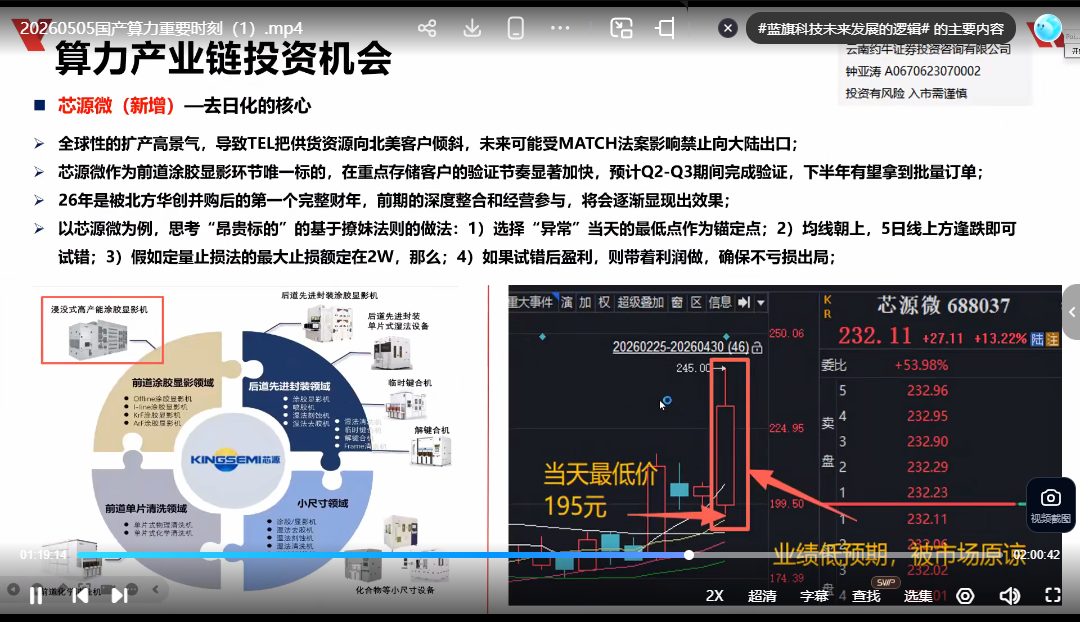The width and height of the screenshot is (1080, 622).
Task: Enter fullscreen mode
Action: [1052, 595]
